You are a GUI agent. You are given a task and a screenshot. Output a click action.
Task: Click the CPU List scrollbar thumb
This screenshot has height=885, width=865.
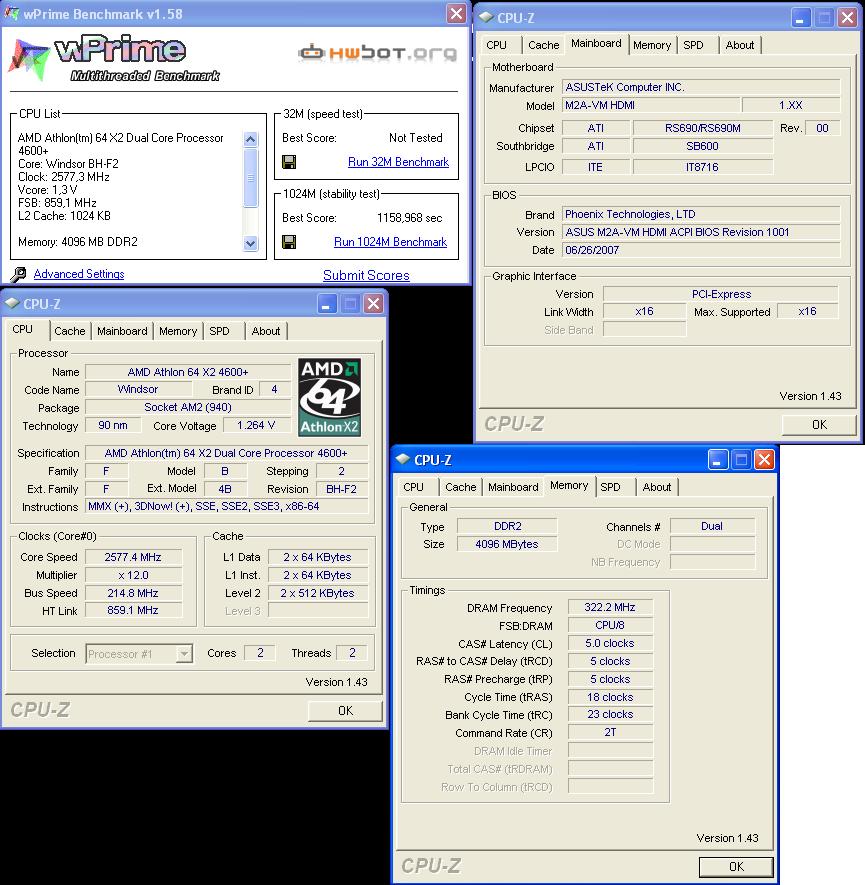tap(251, 178)
